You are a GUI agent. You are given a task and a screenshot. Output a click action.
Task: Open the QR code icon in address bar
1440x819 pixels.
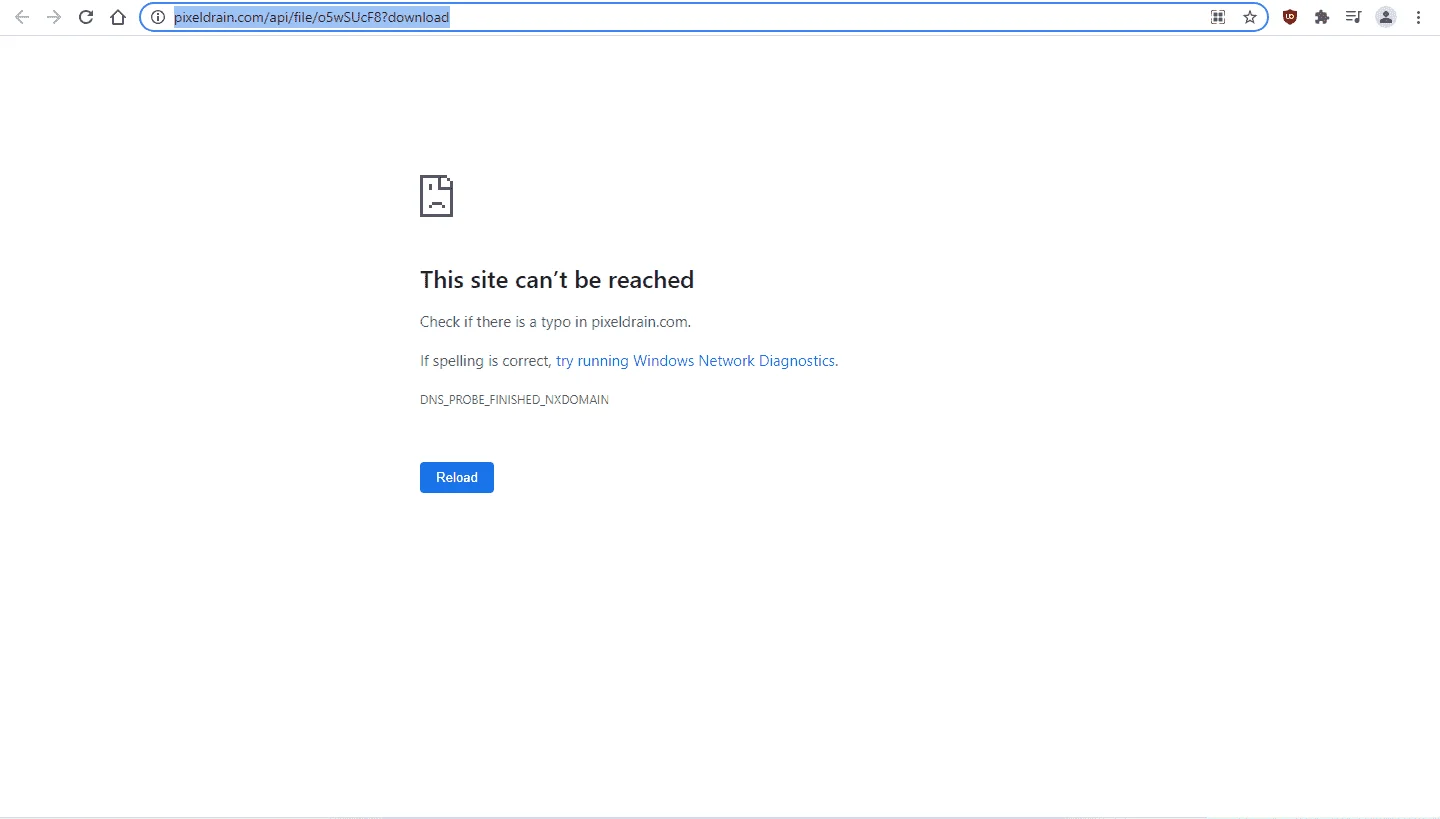(x=1218, y=17)
